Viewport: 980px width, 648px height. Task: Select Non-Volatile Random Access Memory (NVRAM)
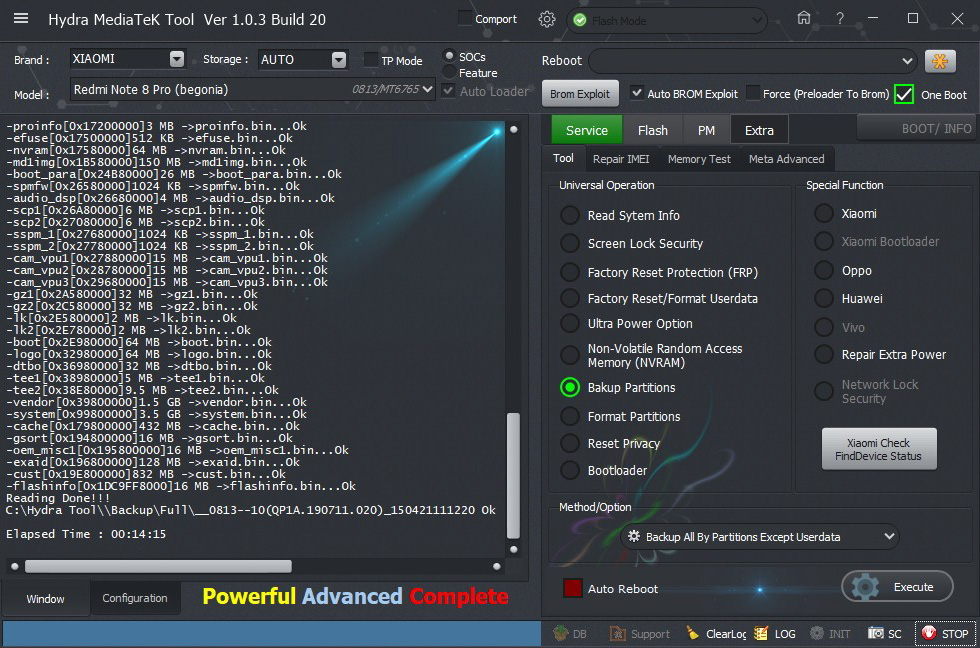(x=569, y=355)
